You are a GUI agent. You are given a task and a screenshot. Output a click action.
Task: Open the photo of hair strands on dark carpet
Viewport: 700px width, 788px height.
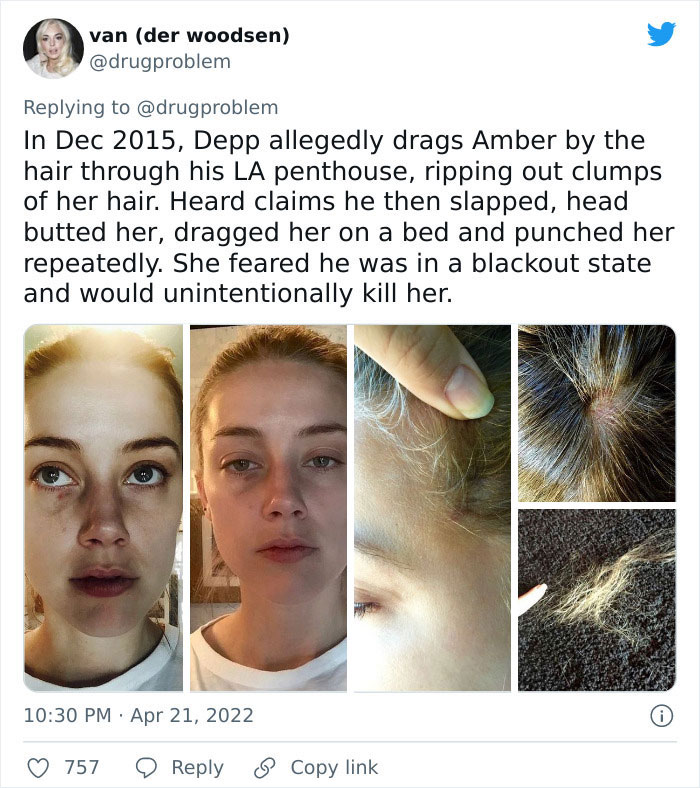click(597, 600)
